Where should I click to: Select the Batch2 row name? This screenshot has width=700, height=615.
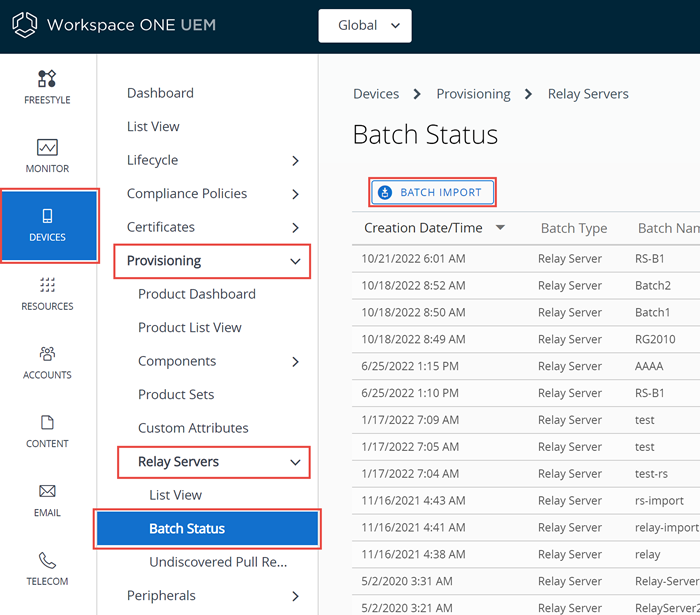pyautogui.click(x=653, y=285)
